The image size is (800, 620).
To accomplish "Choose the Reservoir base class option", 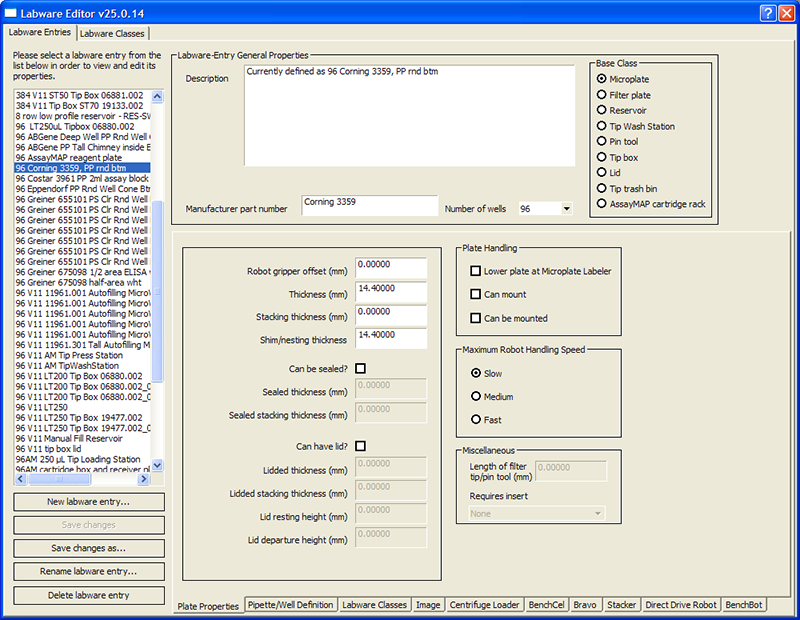I will [x=601, y=110].
